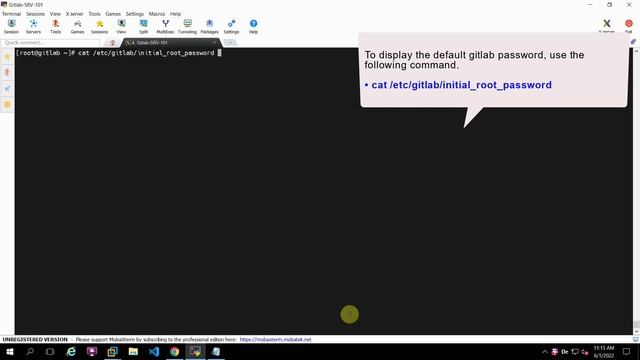Open File Explorer from the taskbar
Screen dimensions: 640x360
coord(133,351)
